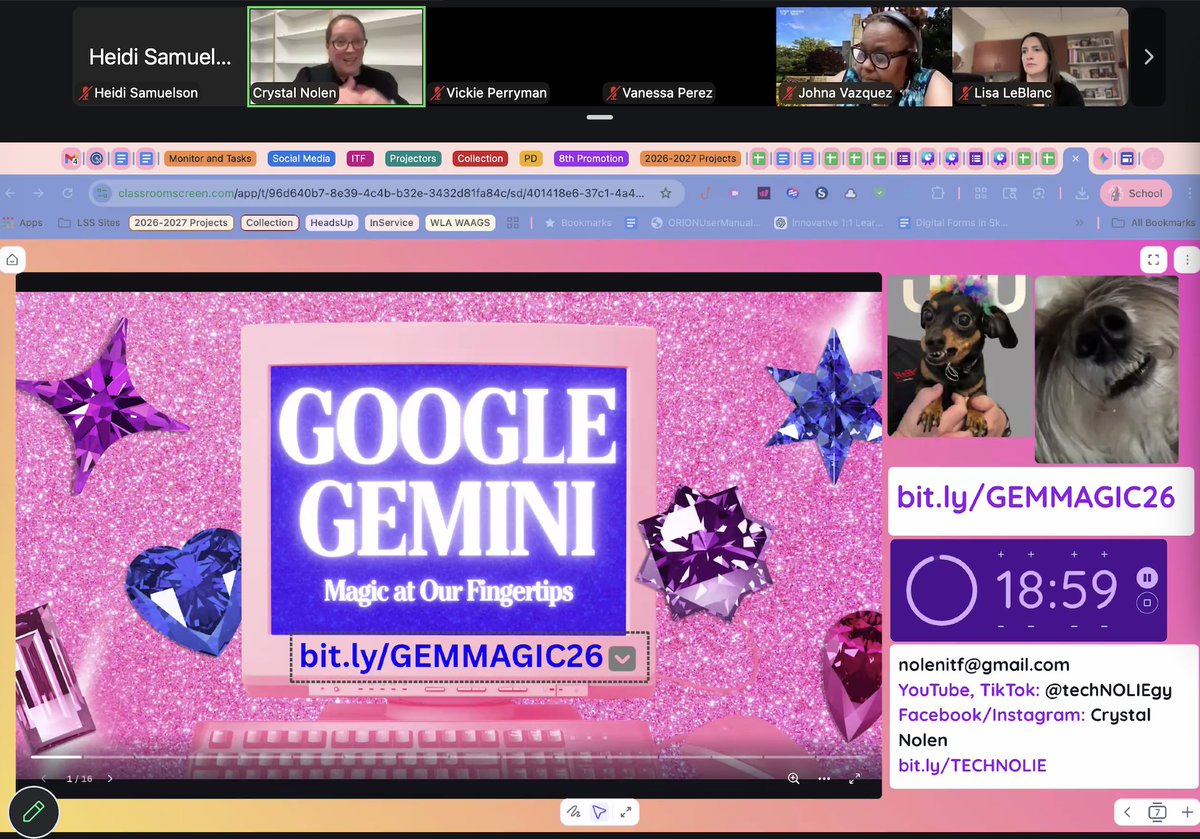This screenshot has height=839, width=1200.
Task: Open the Bookmarks star shortcut
Action: pyautogui.click(x=578, y=223)
